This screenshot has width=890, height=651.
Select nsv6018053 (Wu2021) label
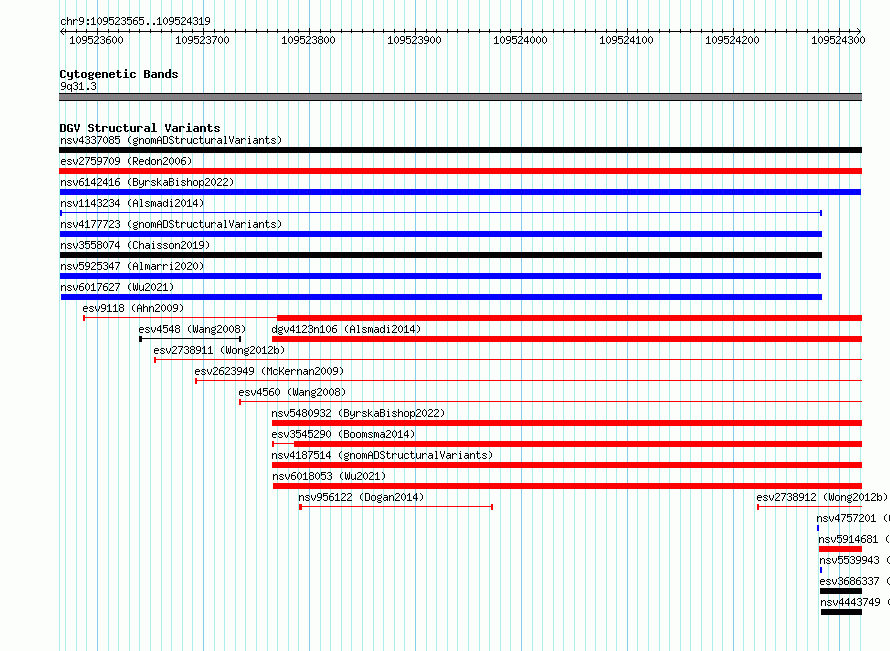pos(329,476)
